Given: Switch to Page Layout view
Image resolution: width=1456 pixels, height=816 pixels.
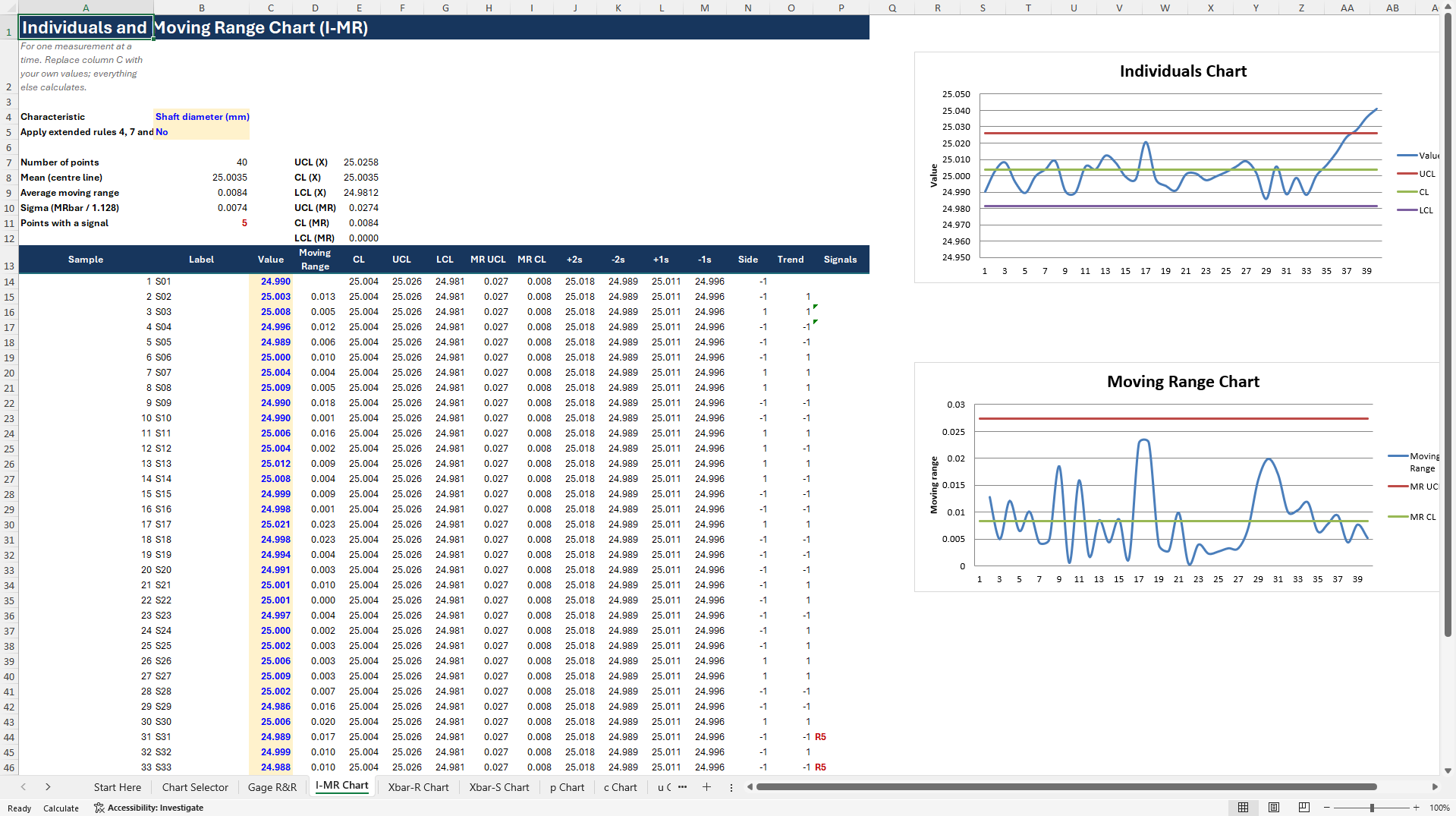Looking at the screenshot, I should [x=1273, y=808].
